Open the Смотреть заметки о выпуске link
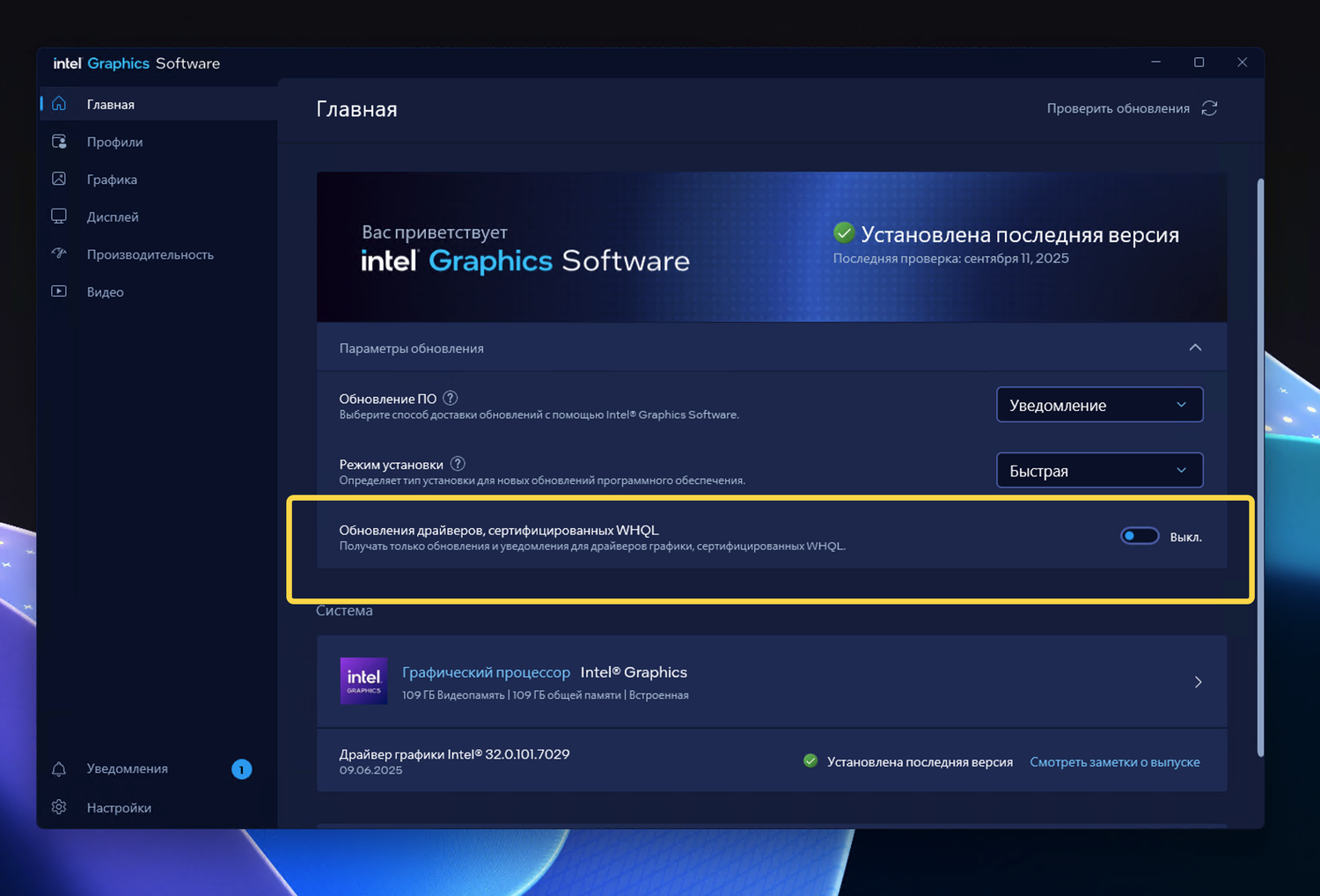 [x=1115, y=761]
